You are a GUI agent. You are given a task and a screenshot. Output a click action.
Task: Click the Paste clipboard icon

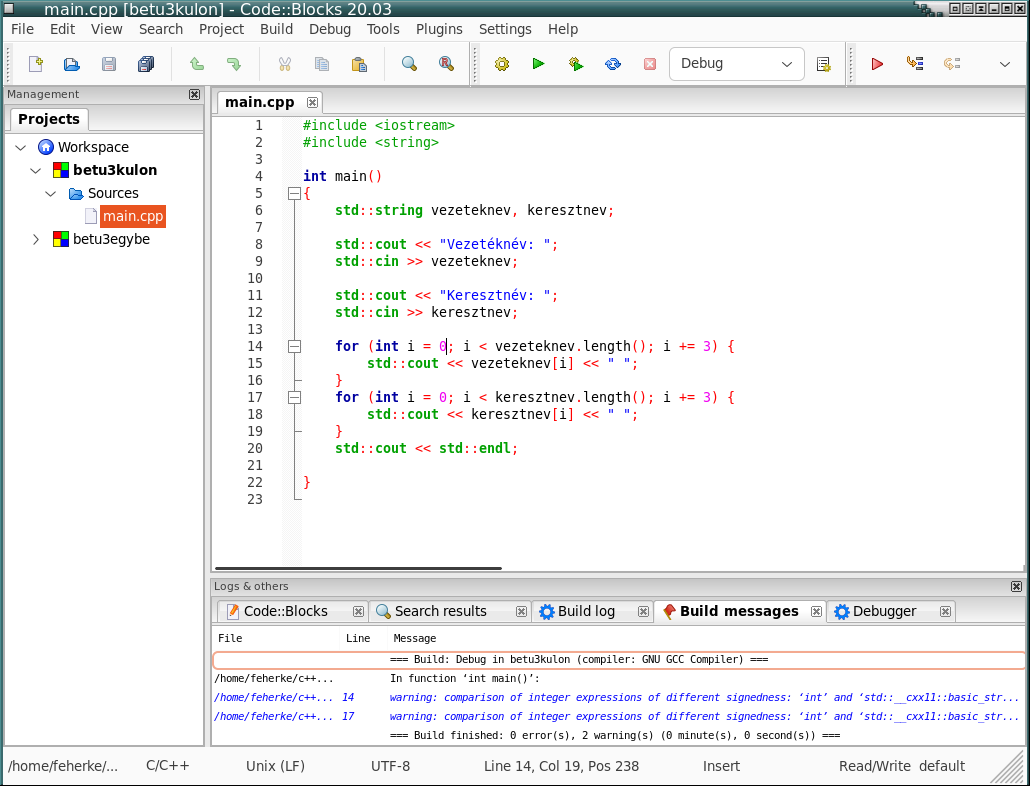point(359,64)
